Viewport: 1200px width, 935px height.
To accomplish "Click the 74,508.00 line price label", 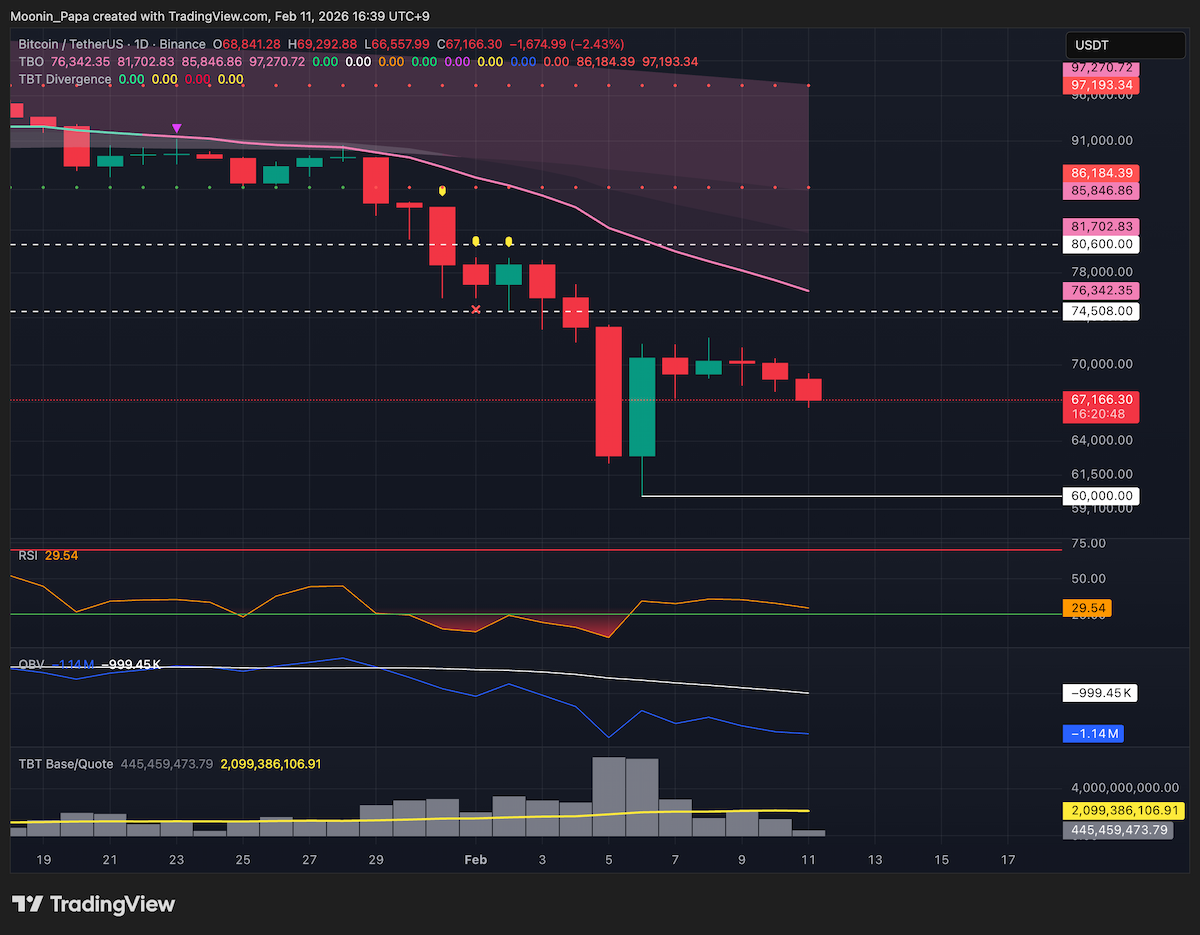I will (1102, 311).
